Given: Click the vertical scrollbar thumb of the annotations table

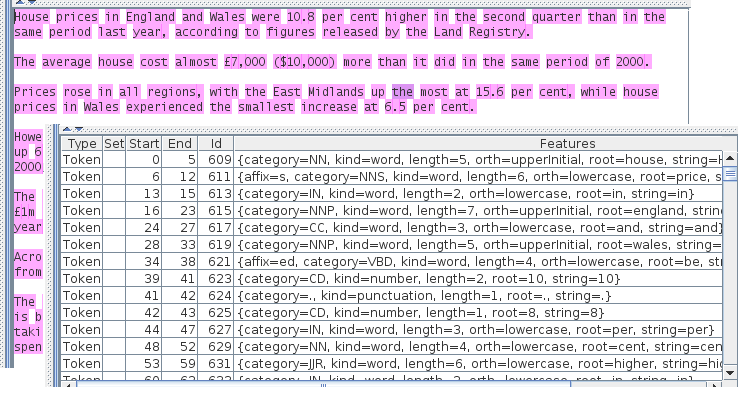Looking at the screenshot, I should click(x=730, y=173).
